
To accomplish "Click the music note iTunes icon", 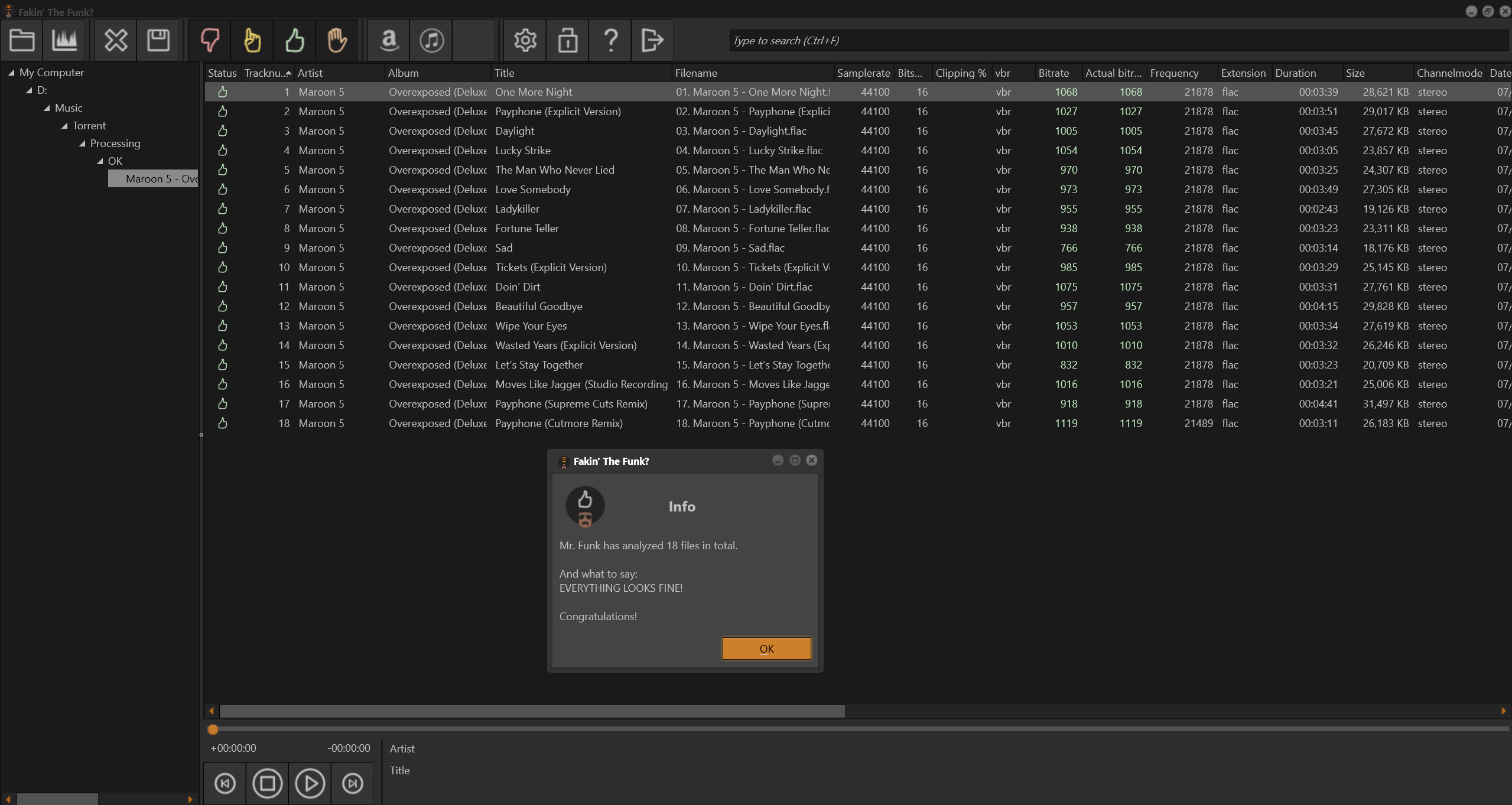I will tap(431, 40).
